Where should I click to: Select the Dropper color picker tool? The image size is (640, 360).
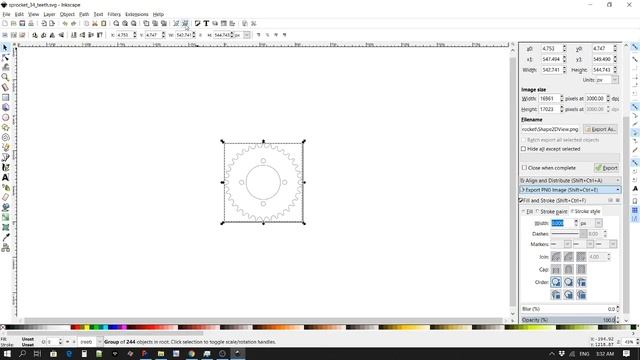pyautogui.click(x=5, y=238)
